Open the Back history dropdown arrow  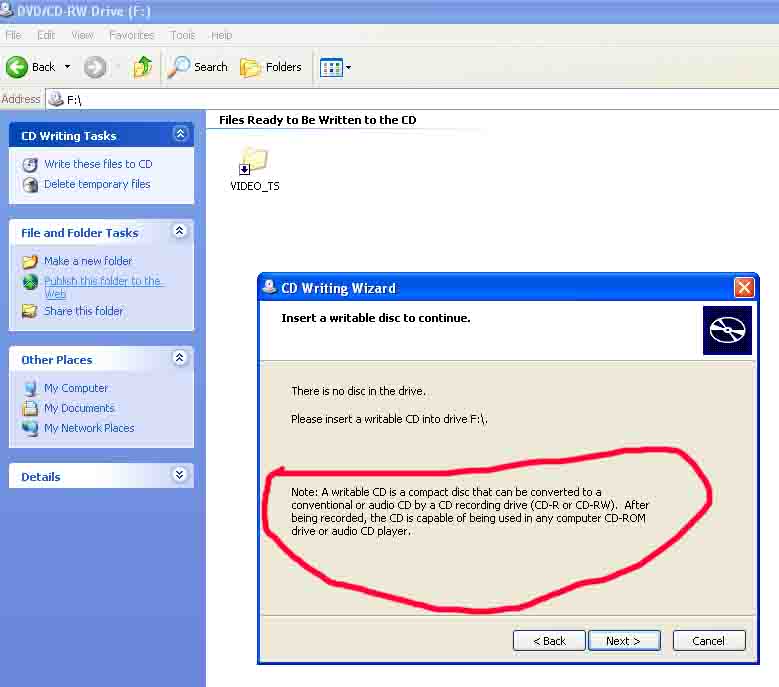pyautogui.click(x=68, y=67)
